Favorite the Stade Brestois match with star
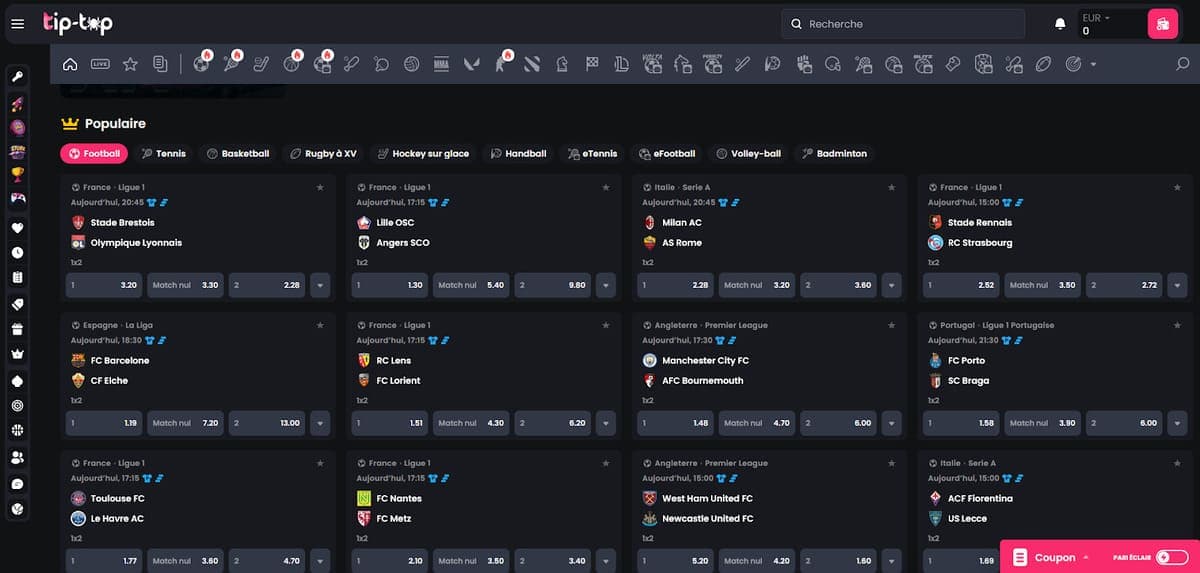1200x573 pixels. tap(320, 187)
